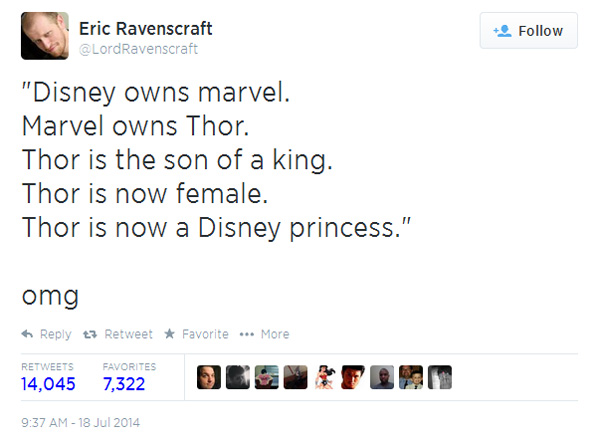600x438 pixels.
Task: View the 14,045 retweets count
Action: tap(49, 383)
